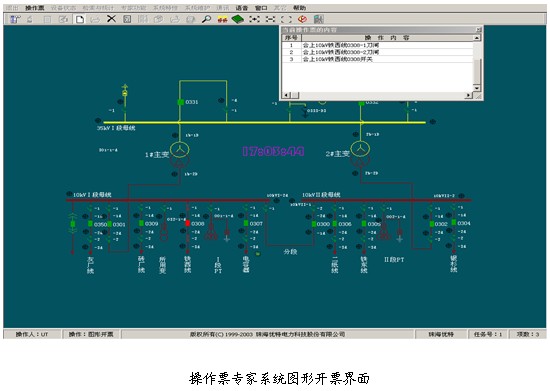
Task: Click the red circular toolbar icon
Action: (302, 19)
